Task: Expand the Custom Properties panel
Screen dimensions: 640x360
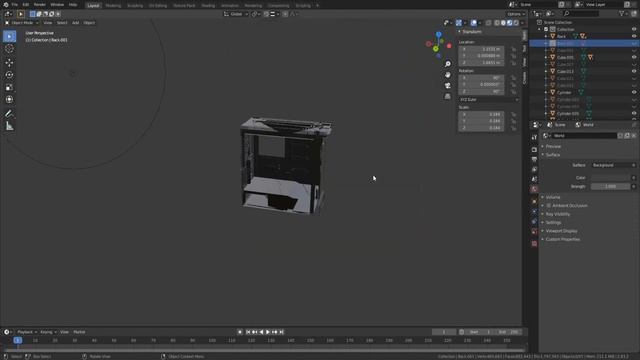Action: click(562, 240)
